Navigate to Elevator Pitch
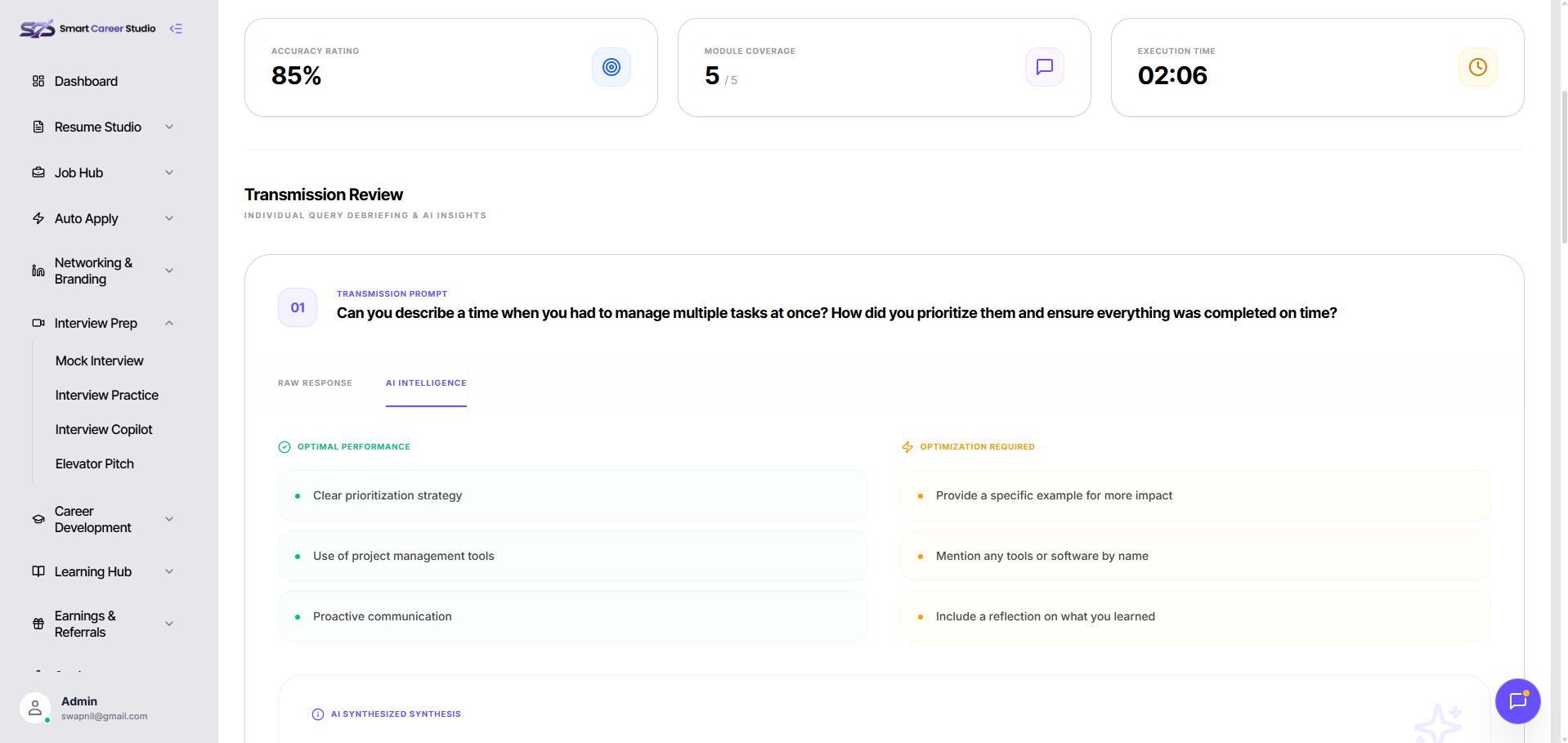The height and width of the screenshot is (743, 1568). [95, 463]
